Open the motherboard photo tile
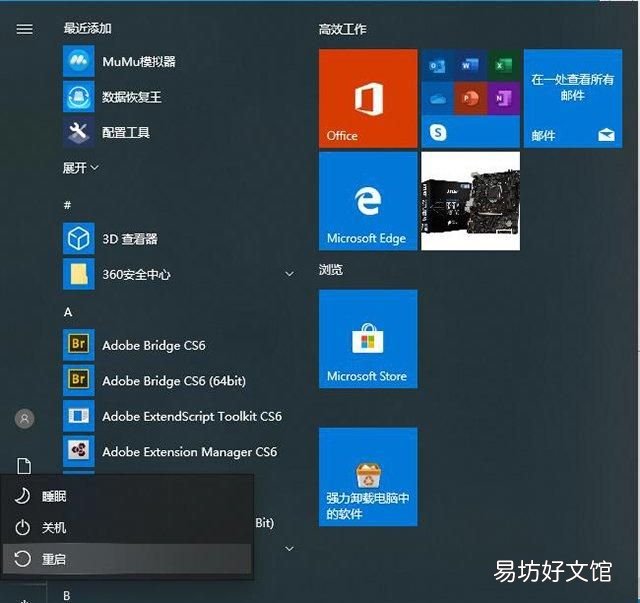The height and width of the screenshot is (603, 640). (x=470, y=201)
